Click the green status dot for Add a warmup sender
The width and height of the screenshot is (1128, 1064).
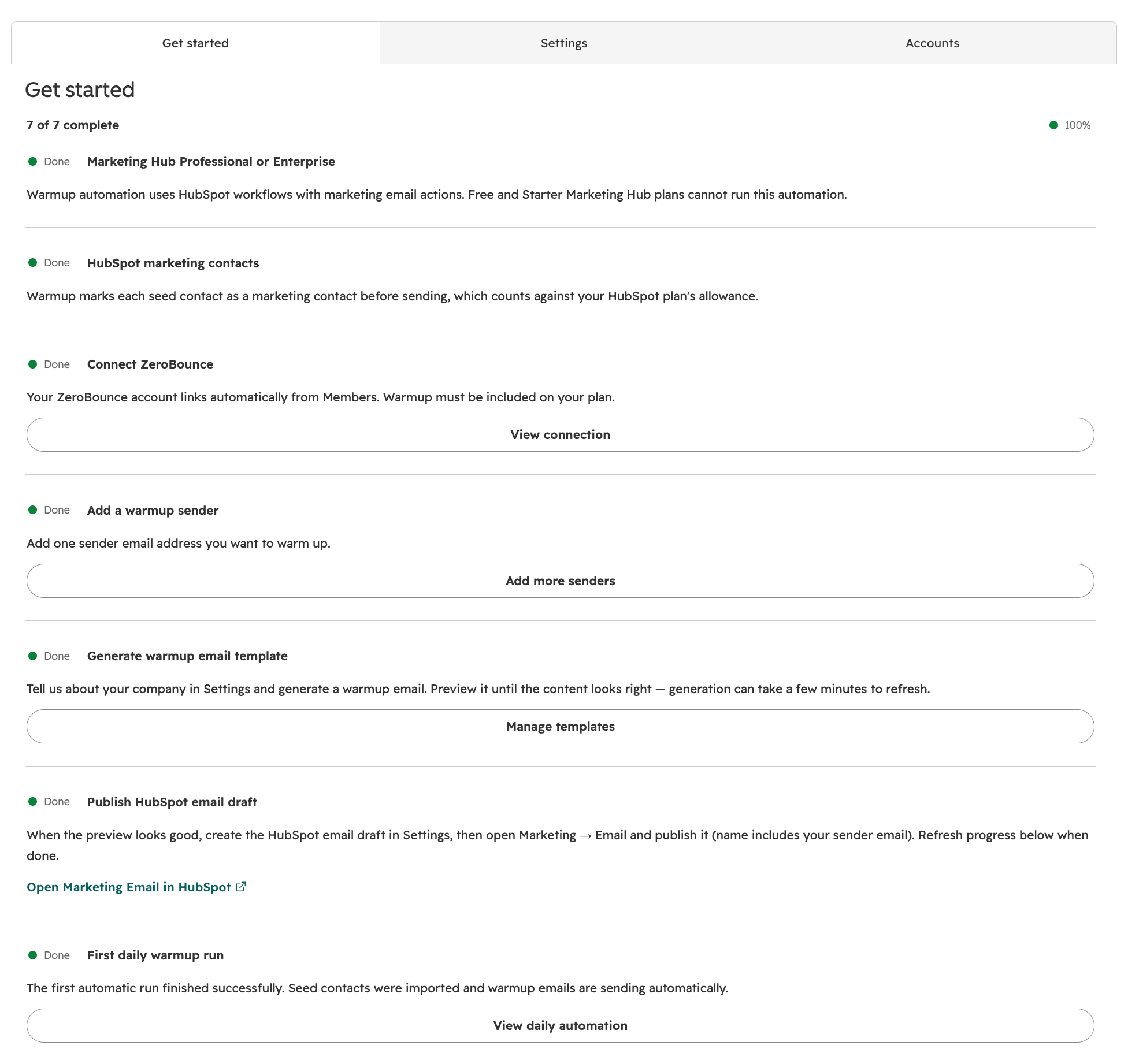[x=33, y=510]
